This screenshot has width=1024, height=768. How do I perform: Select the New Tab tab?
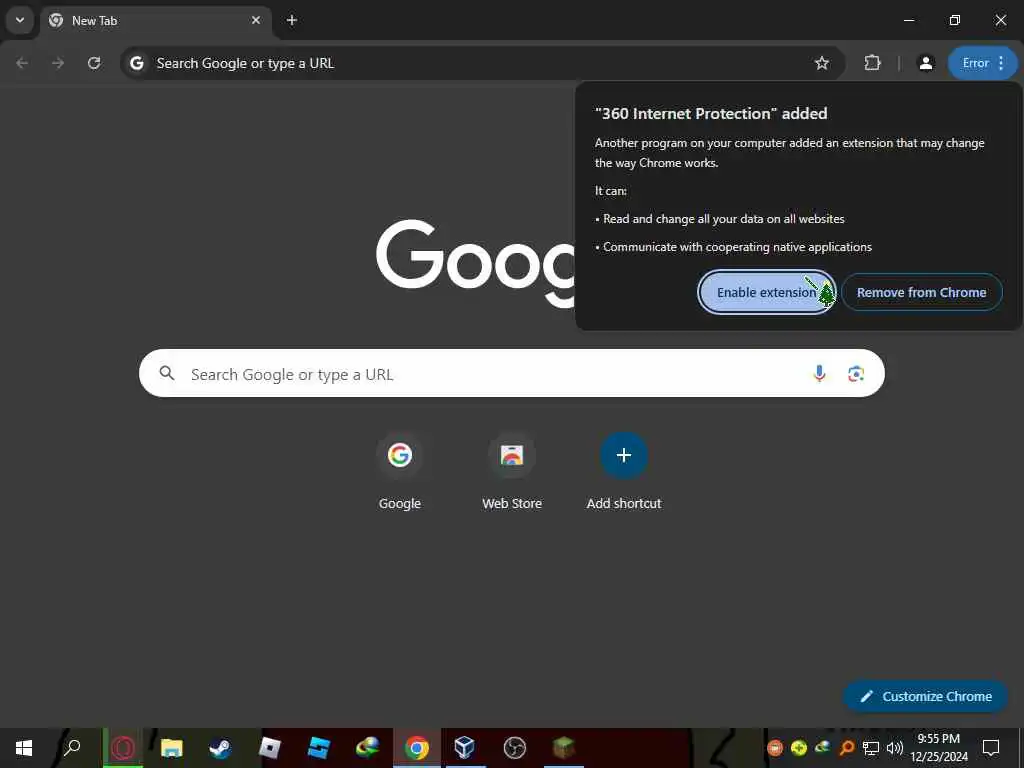[155, 21]
